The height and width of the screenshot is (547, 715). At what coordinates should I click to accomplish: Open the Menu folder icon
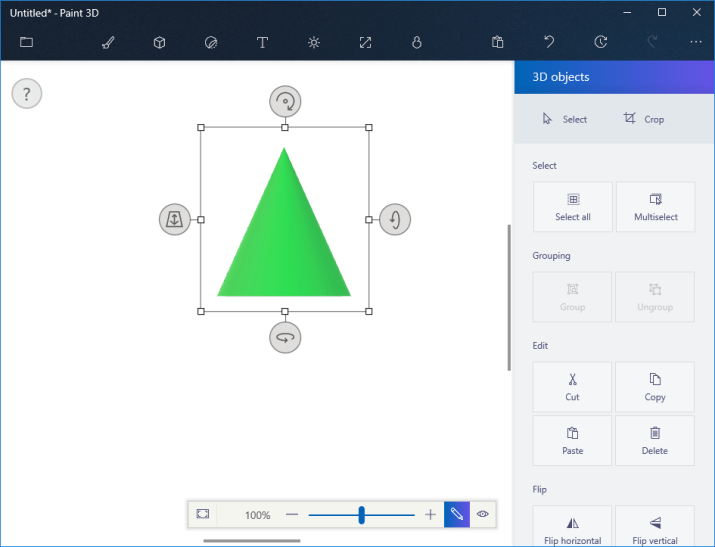point(26,42)
